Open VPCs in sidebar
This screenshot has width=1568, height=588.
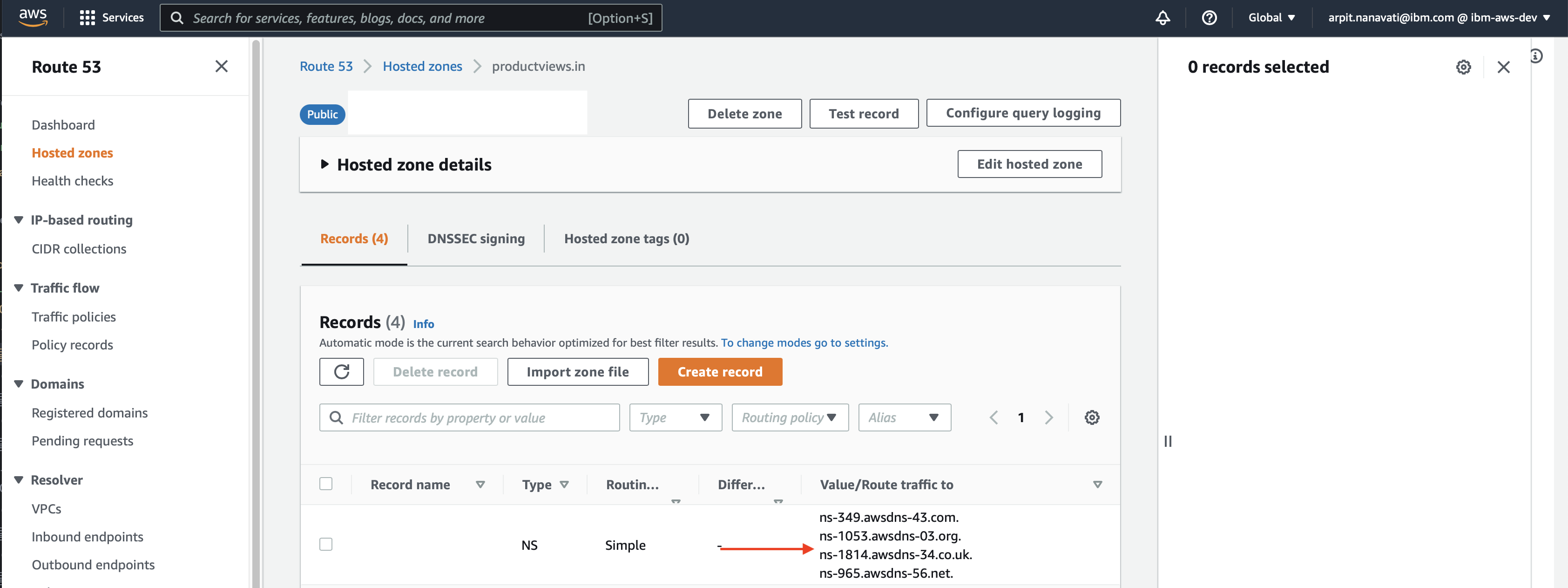tap(46, 509)
